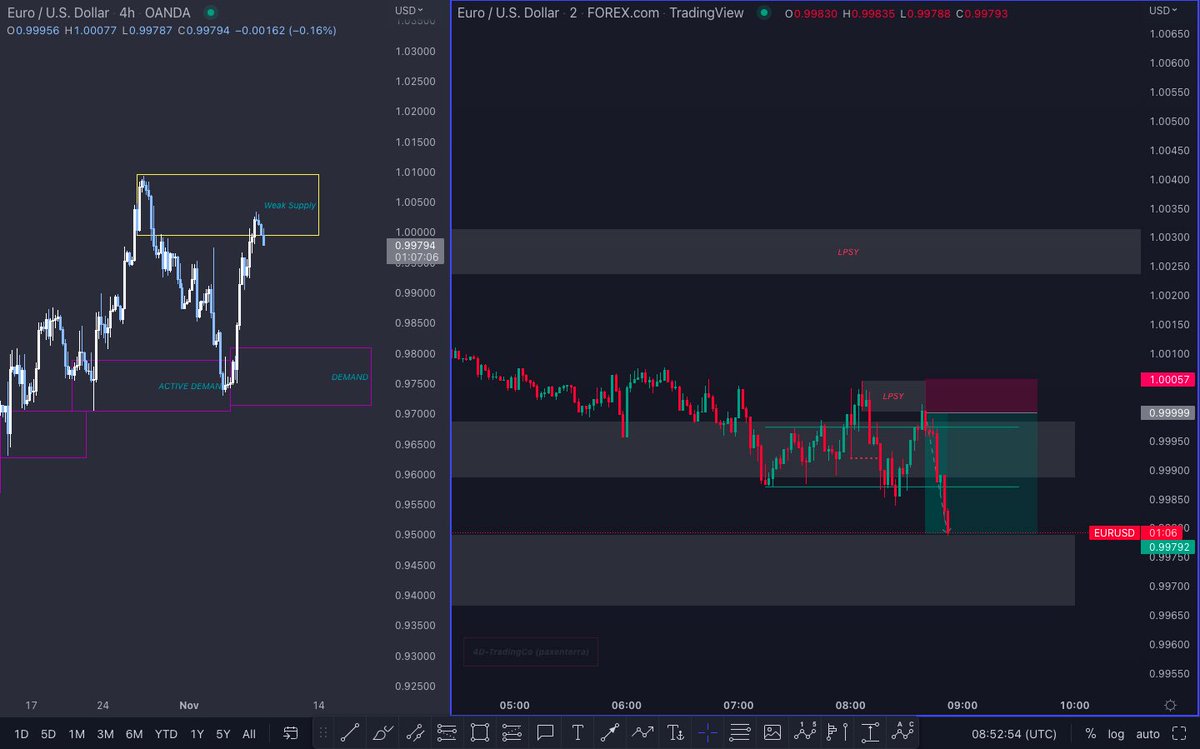Set the date range to 1Y
The image size is (1200, 749).
(197, 734)
